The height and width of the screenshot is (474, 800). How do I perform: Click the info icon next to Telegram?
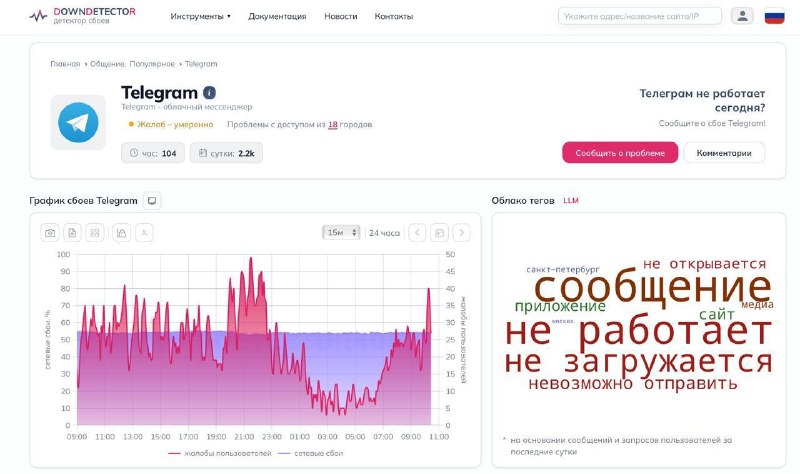pyautogui.click(x=209, y=92)
